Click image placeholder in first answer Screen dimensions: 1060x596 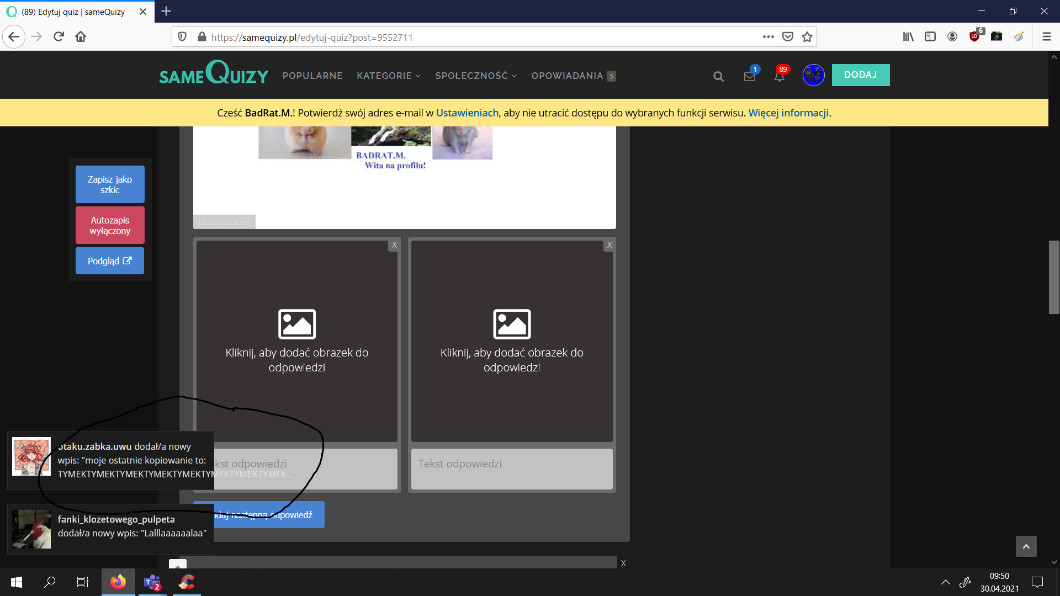click(x=297, y=340)
